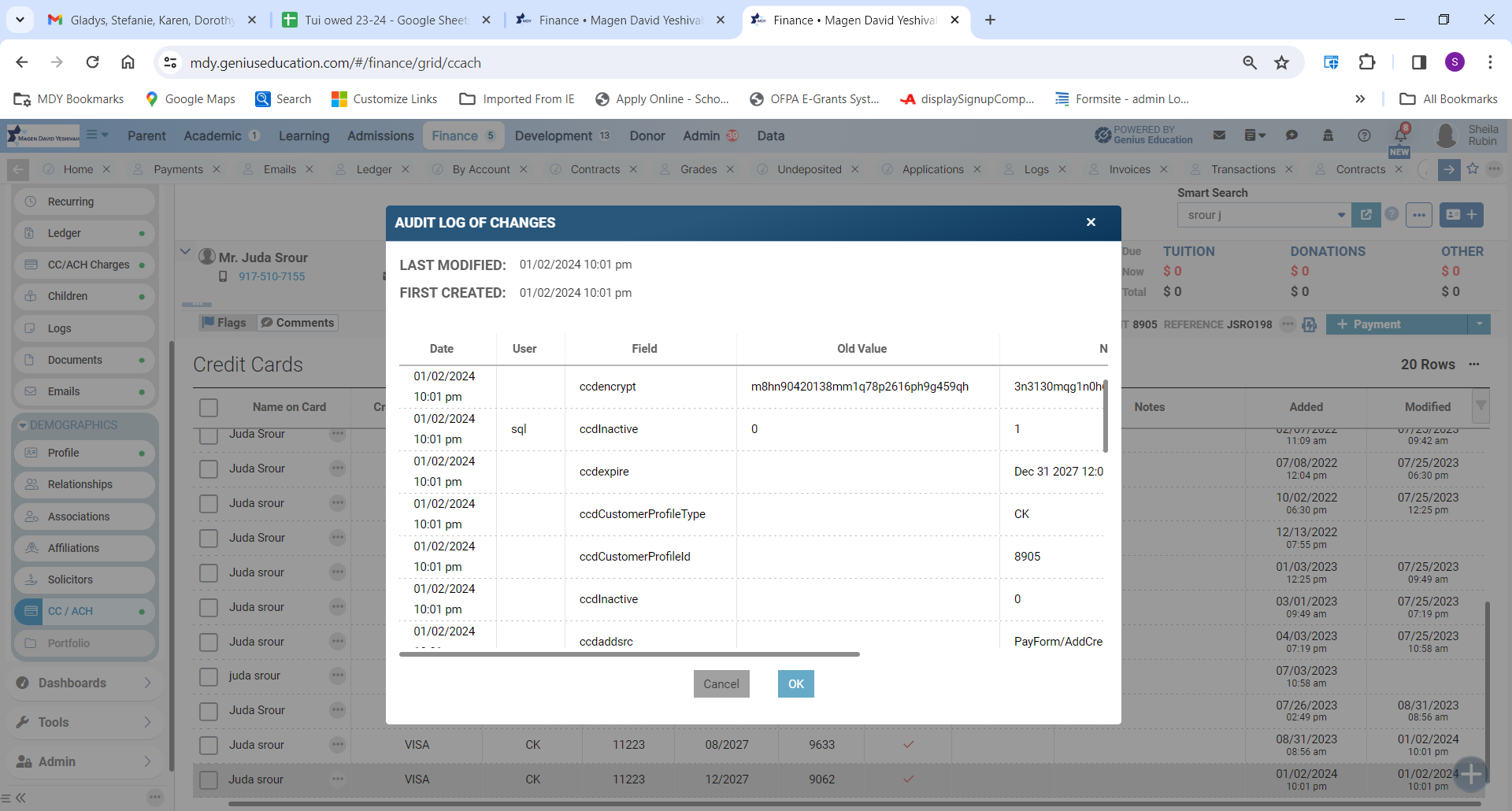Viewport: 1512px width, 811px height.
Task: Expand the Admin sidebar section
Action: click(x=85, y=761)
